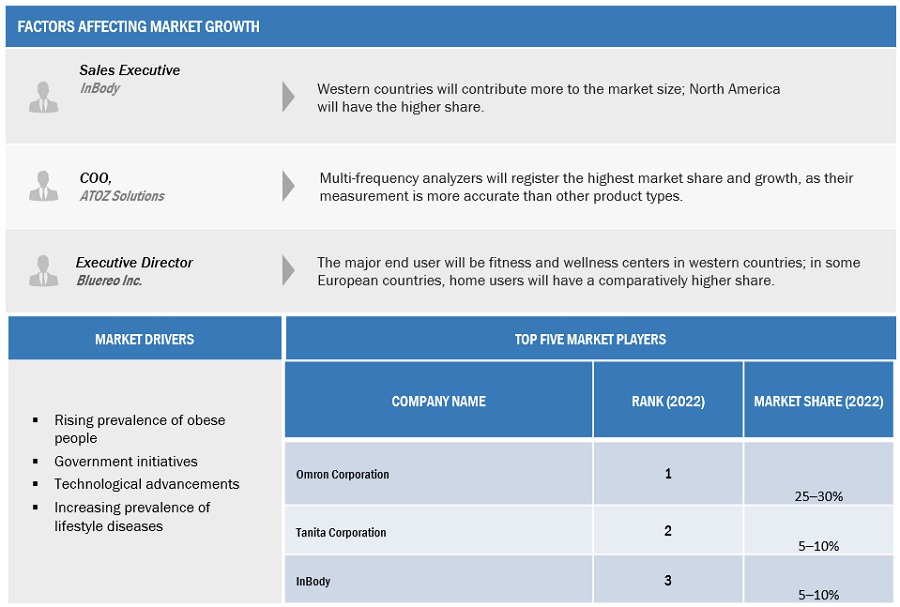Screen dimensions: 900x607
Task: Click the person icon beside Sales Executive
Action: [x=42, y=96]
